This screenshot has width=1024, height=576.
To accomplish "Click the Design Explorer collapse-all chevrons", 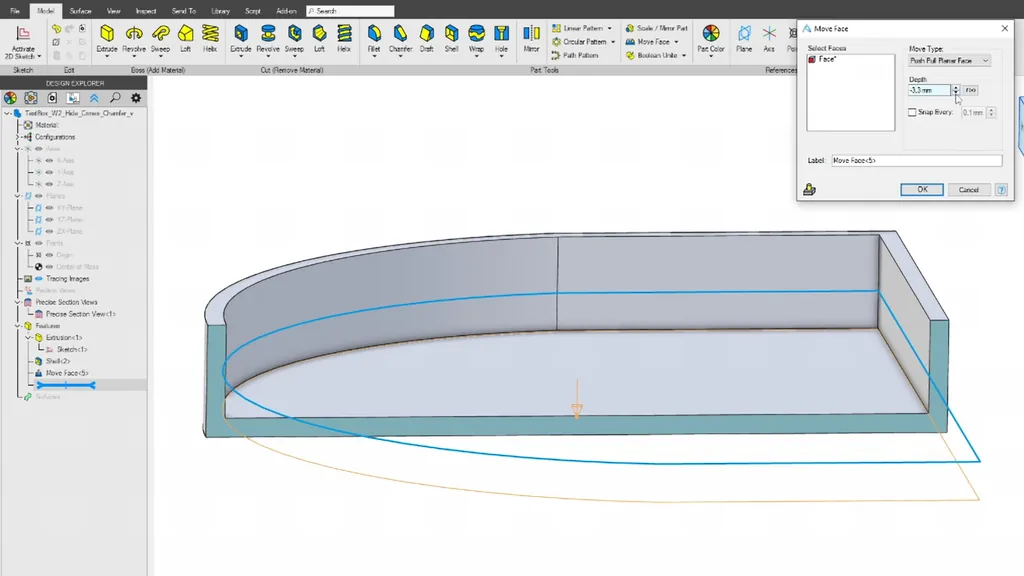I will pos(94,98).
